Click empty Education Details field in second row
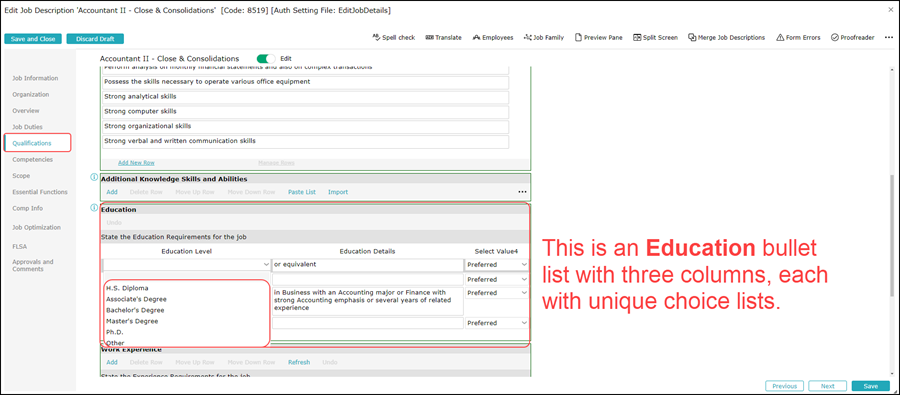The height and width of the screenshot is (395, 900). tap(367, 280)
